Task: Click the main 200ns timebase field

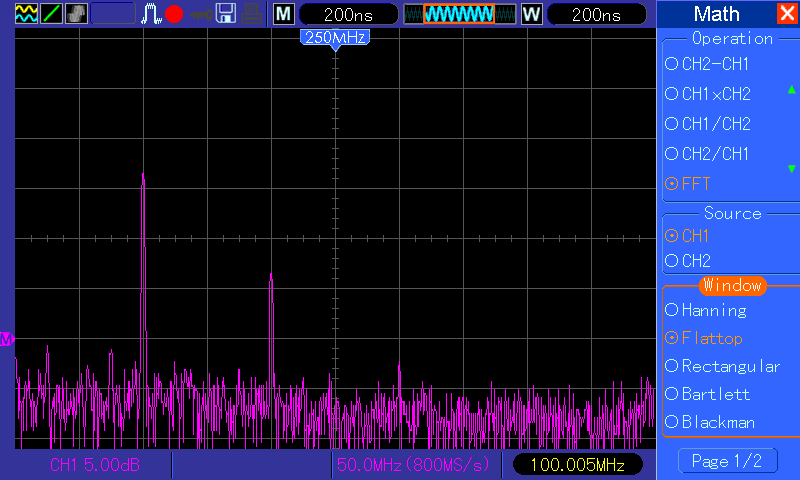Action: click(x=348, y=14)
